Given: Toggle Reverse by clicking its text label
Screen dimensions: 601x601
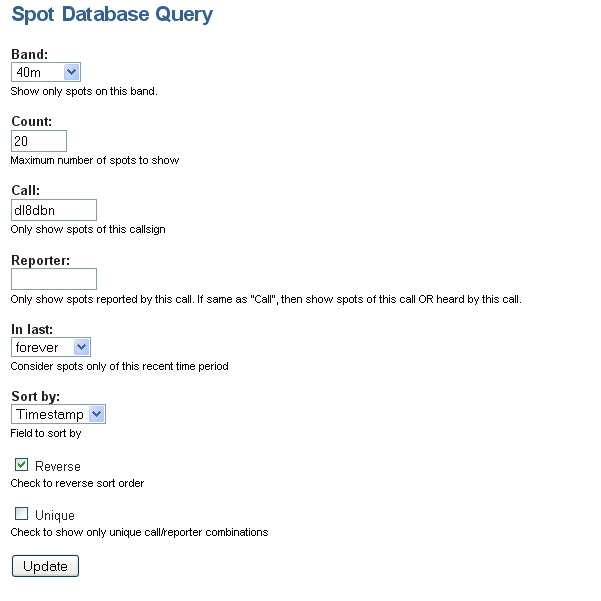Looking at the screenshot, I should (58, 466).
